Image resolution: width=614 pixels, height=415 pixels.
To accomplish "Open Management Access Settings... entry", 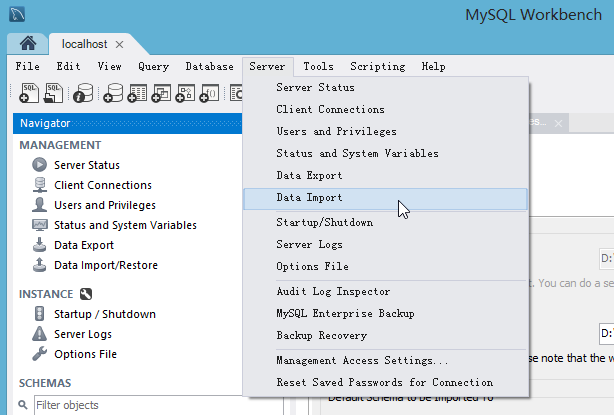I will coord(386,360).
